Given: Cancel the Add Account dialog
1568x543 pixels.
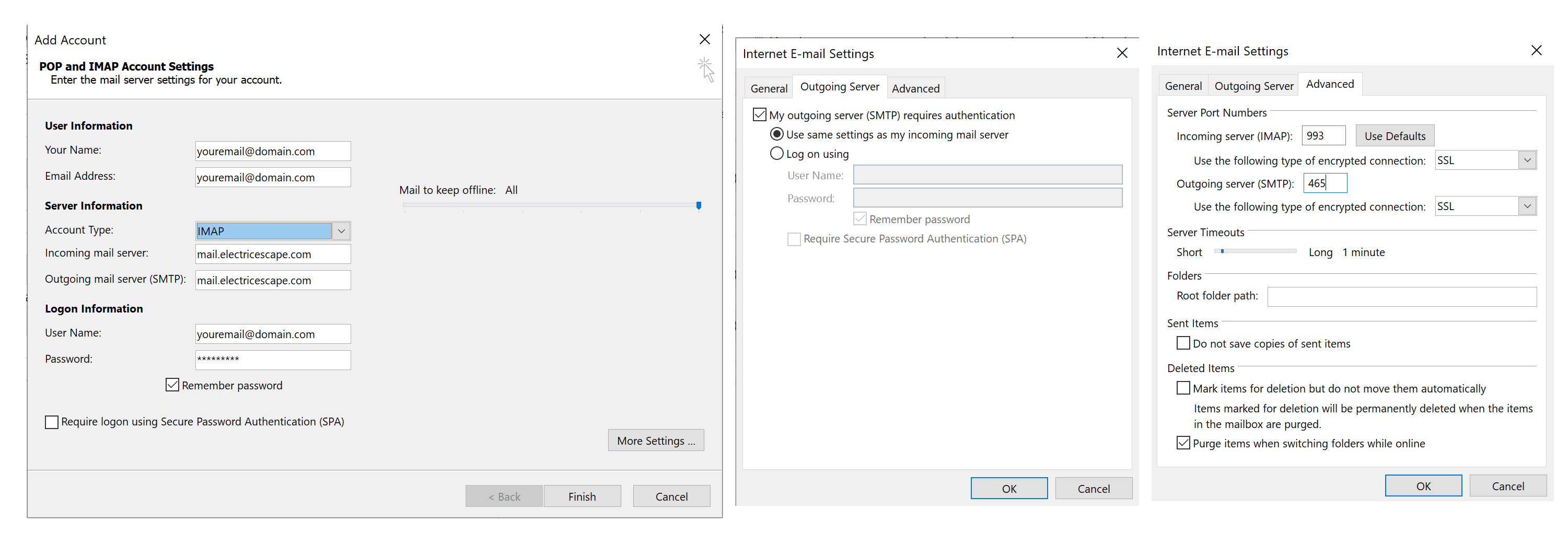Looking at the screenshot, I should coord(671,496).
